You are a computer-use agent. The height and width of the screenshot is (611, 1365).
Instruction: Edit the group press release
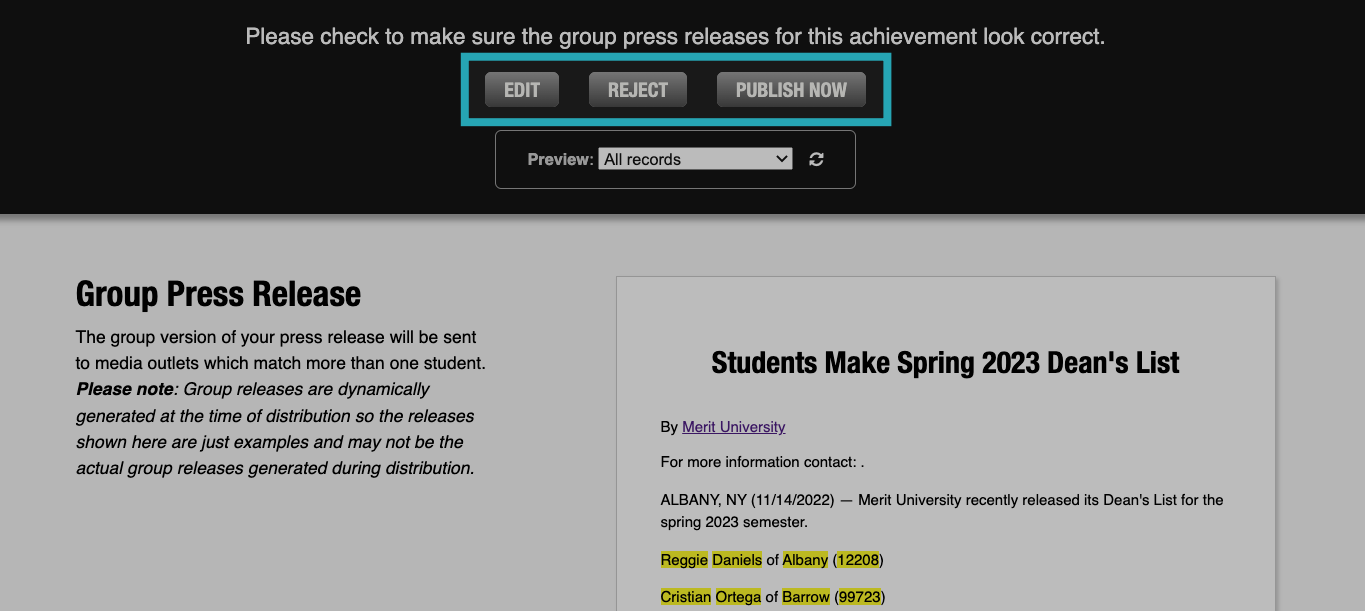521,89
